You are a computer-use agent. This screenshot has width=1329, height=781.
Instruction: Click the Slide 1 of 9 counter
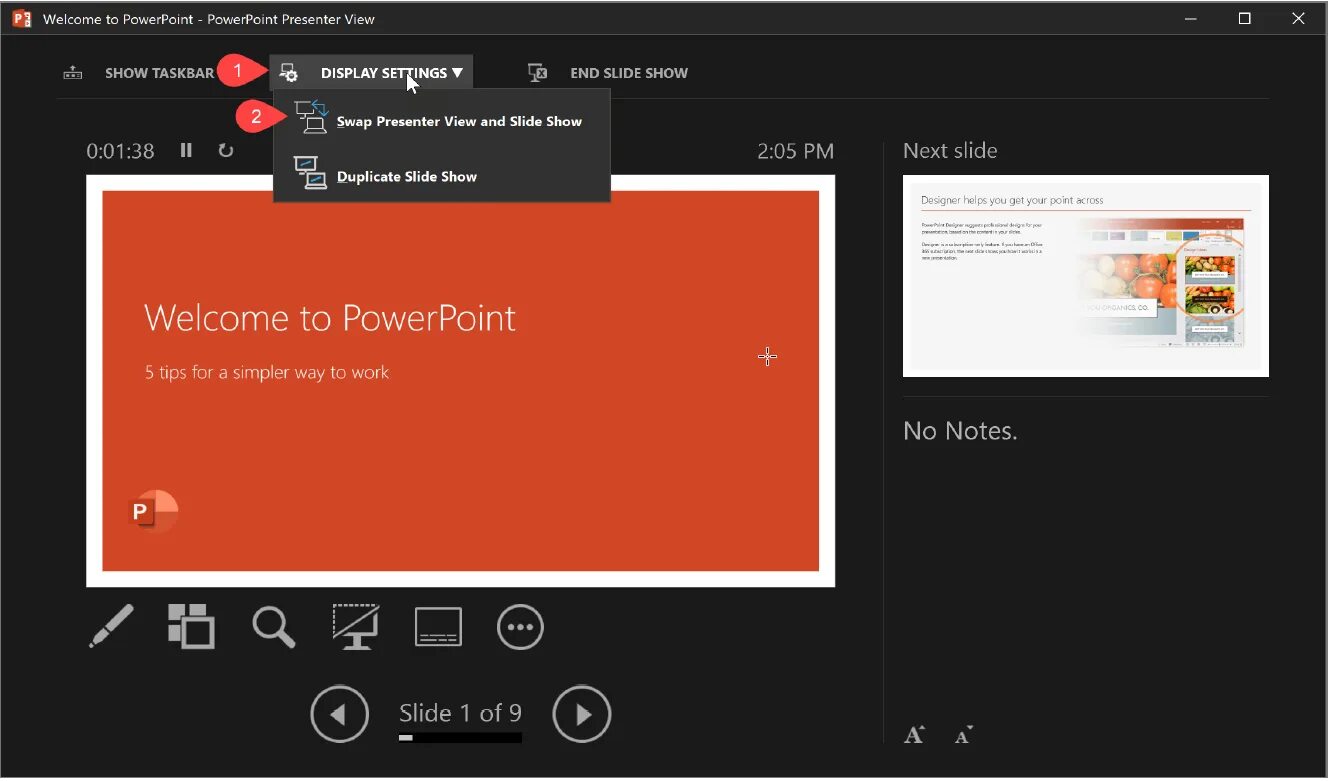click(x=460, y=712)
